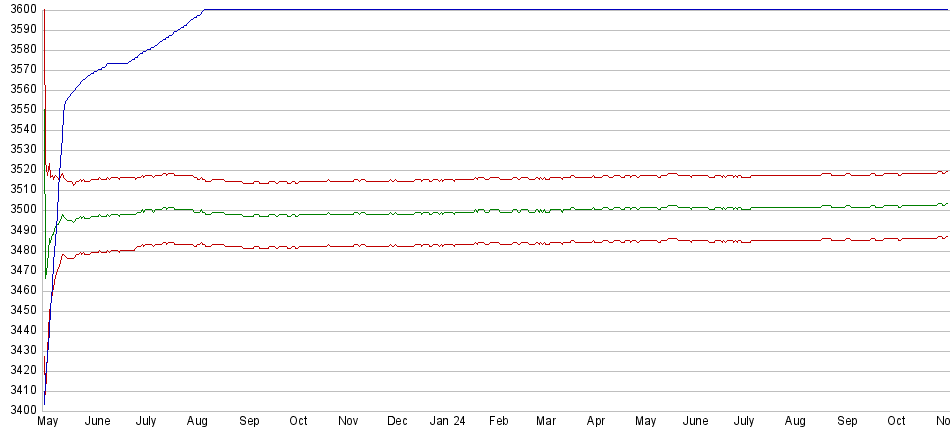Click the blue rising curve between June and July
The height and width of the screenshot is (435, 950).
pos(118,63)
